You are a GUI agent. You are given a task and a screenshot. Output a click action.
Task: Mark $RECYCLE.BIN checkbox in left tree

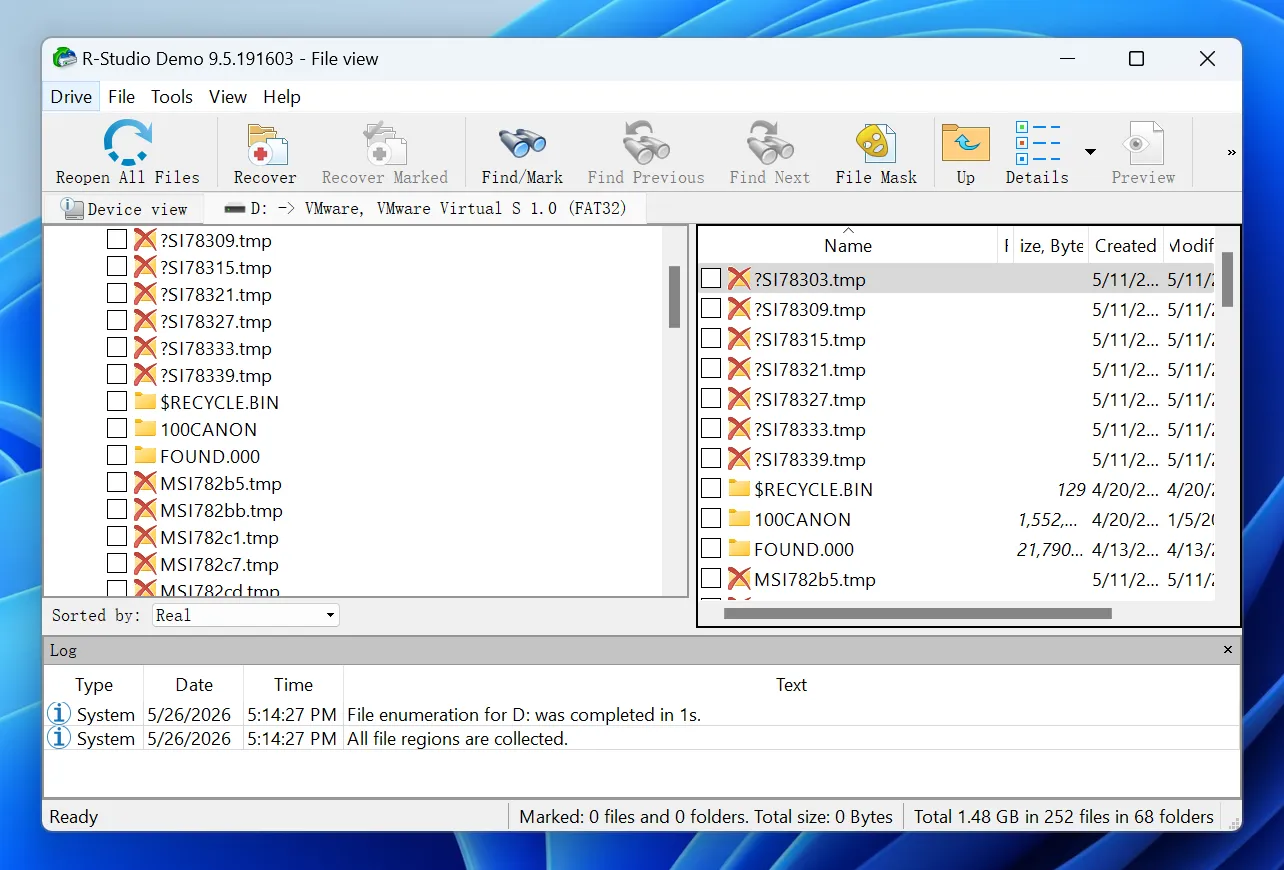[117, 402]
